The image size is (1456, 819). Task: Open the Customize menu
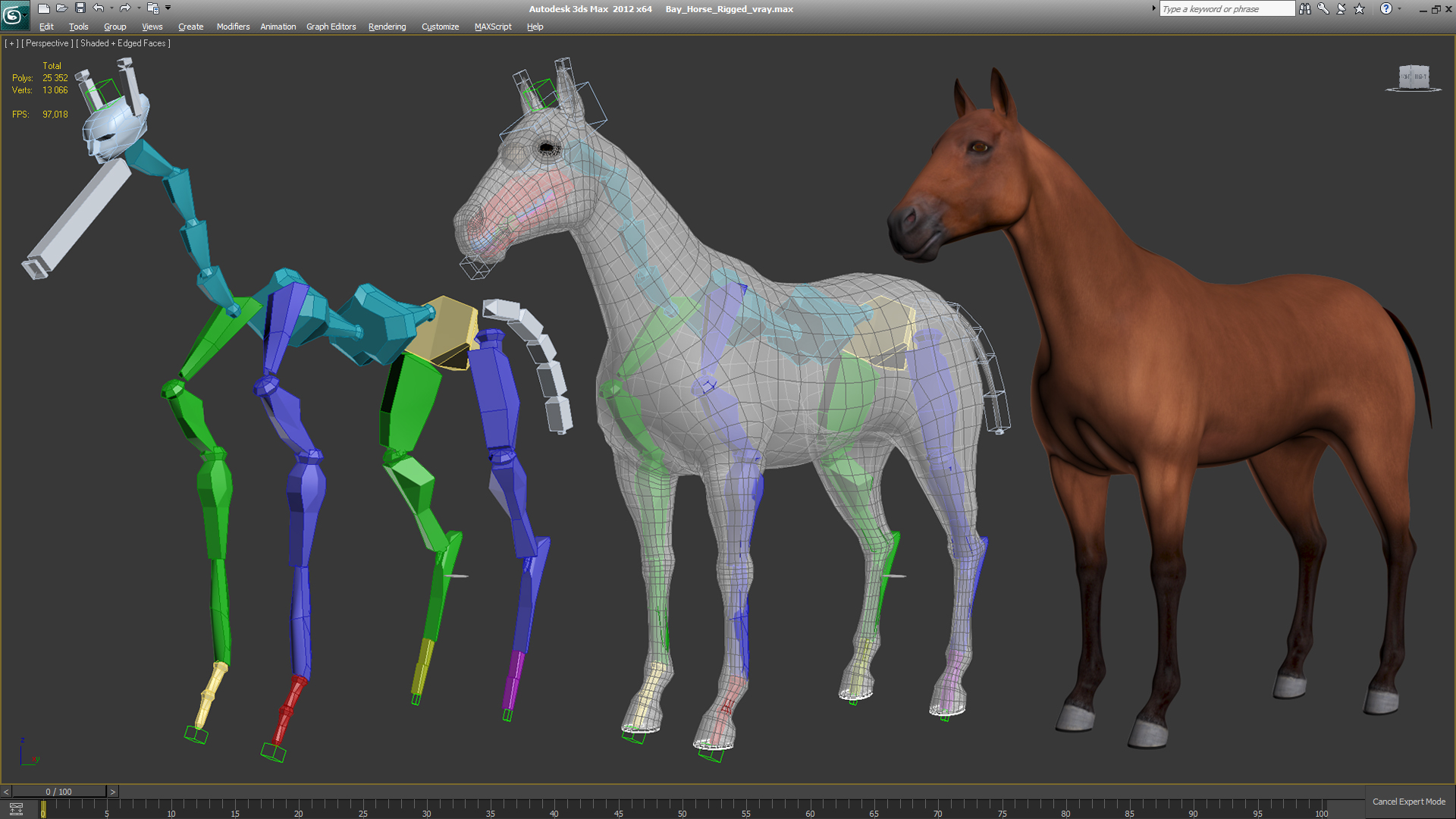point(441,27)
